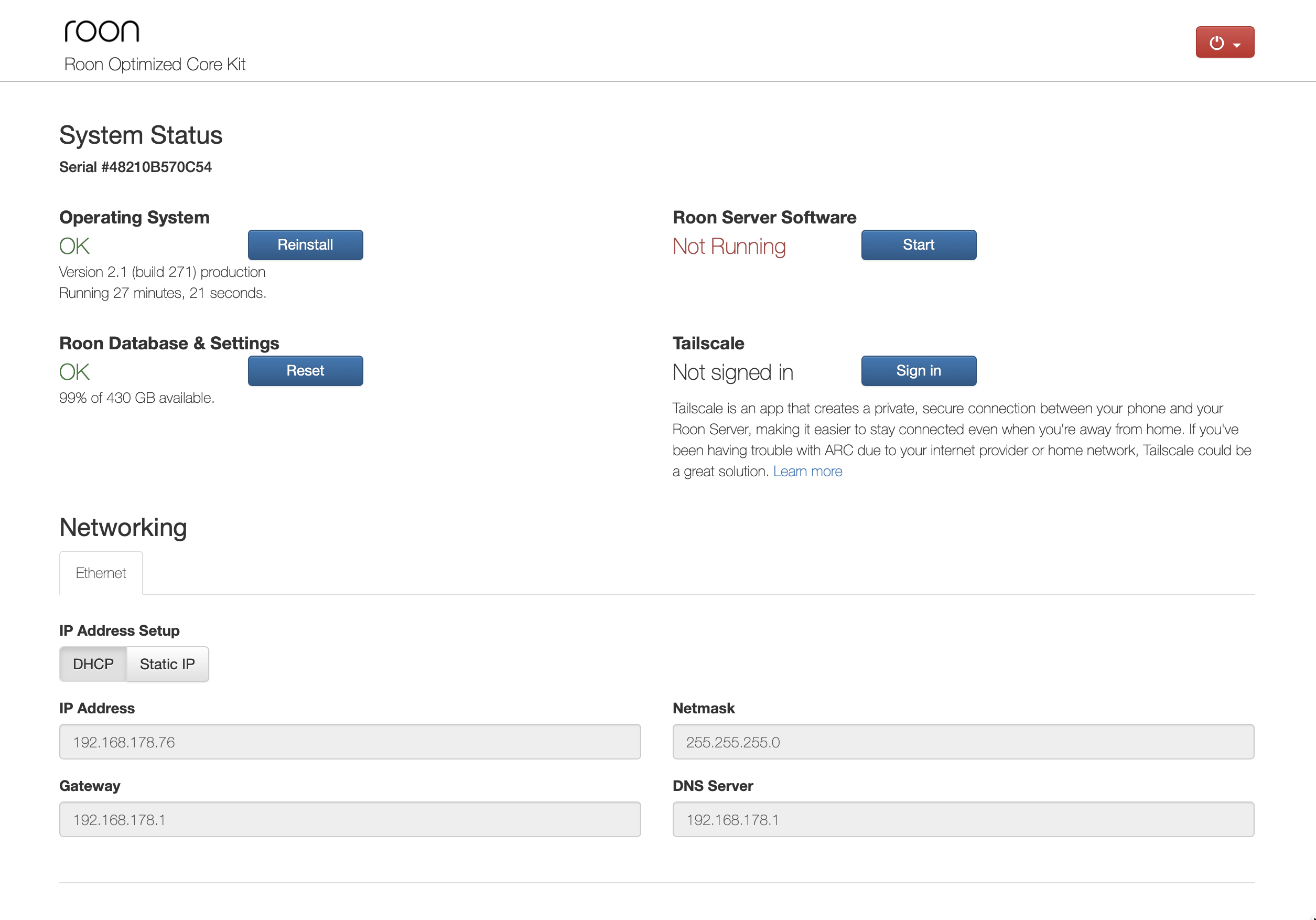Screen dimensions: 1316x920
Task: Click the Not signed in Tailscale status
Action: pyautogui.click(x=732, y=372)
